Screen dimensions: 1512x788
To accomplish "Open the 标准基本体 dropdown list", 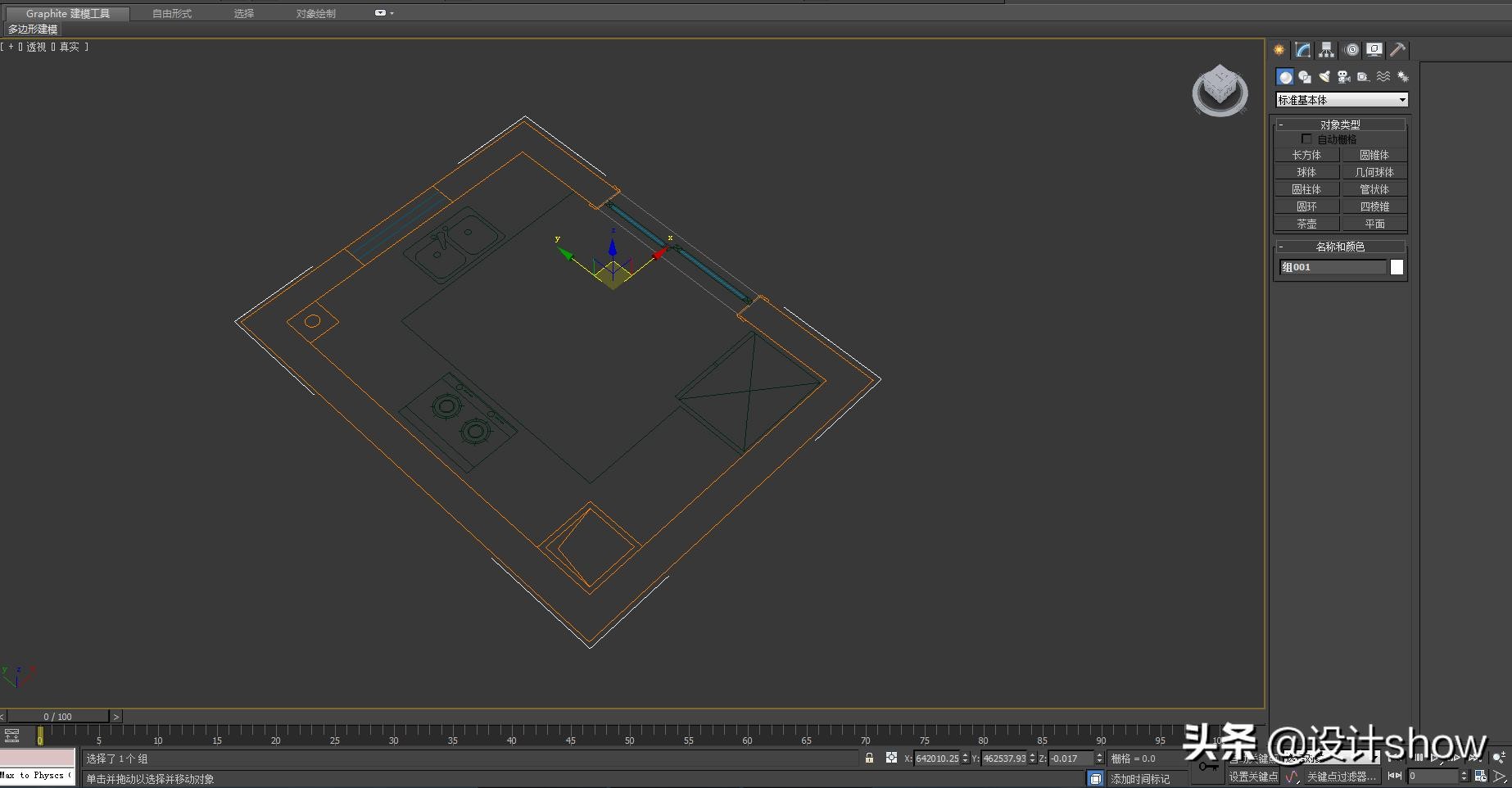I will pyautogui.click(x=1342, y=100).
